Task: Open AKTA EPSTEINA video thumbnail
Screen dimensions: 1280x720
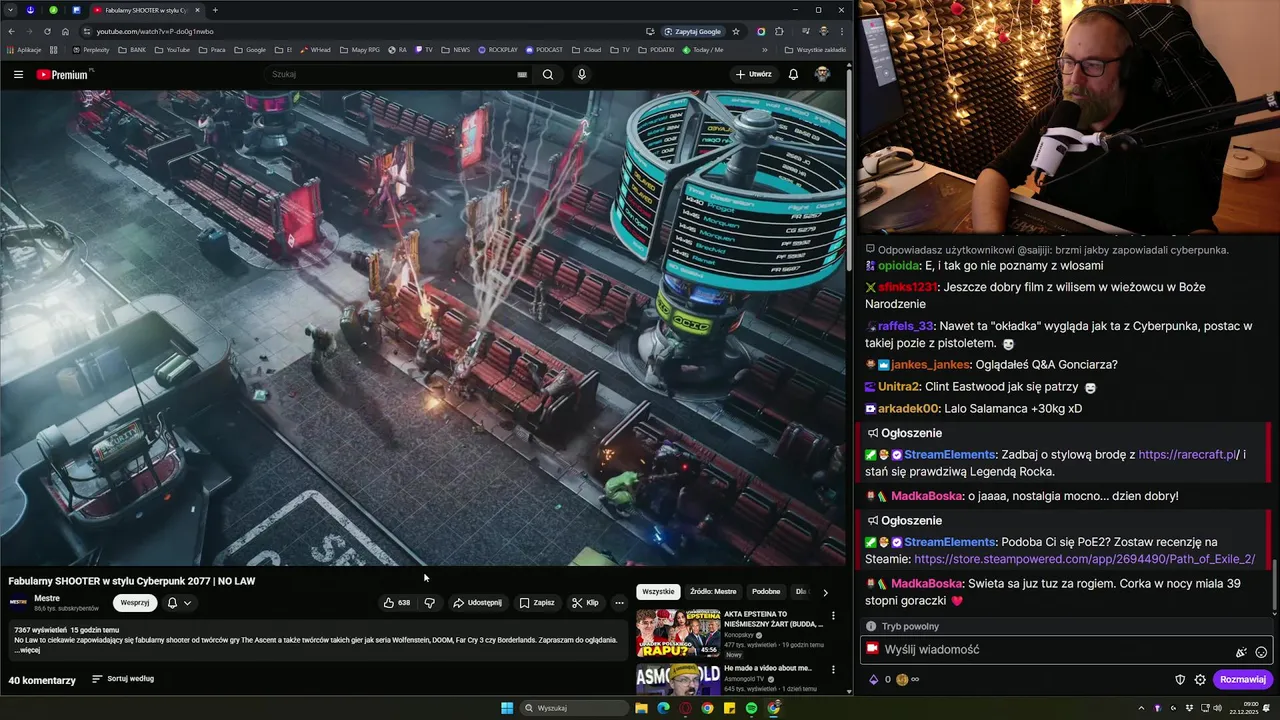Action: (x=678, y=633)
